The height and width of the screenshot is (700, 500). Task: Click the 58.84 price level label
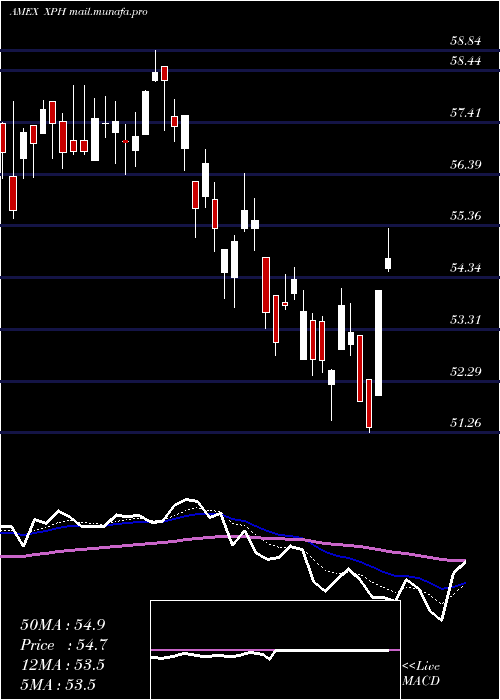tap(466, 42)
